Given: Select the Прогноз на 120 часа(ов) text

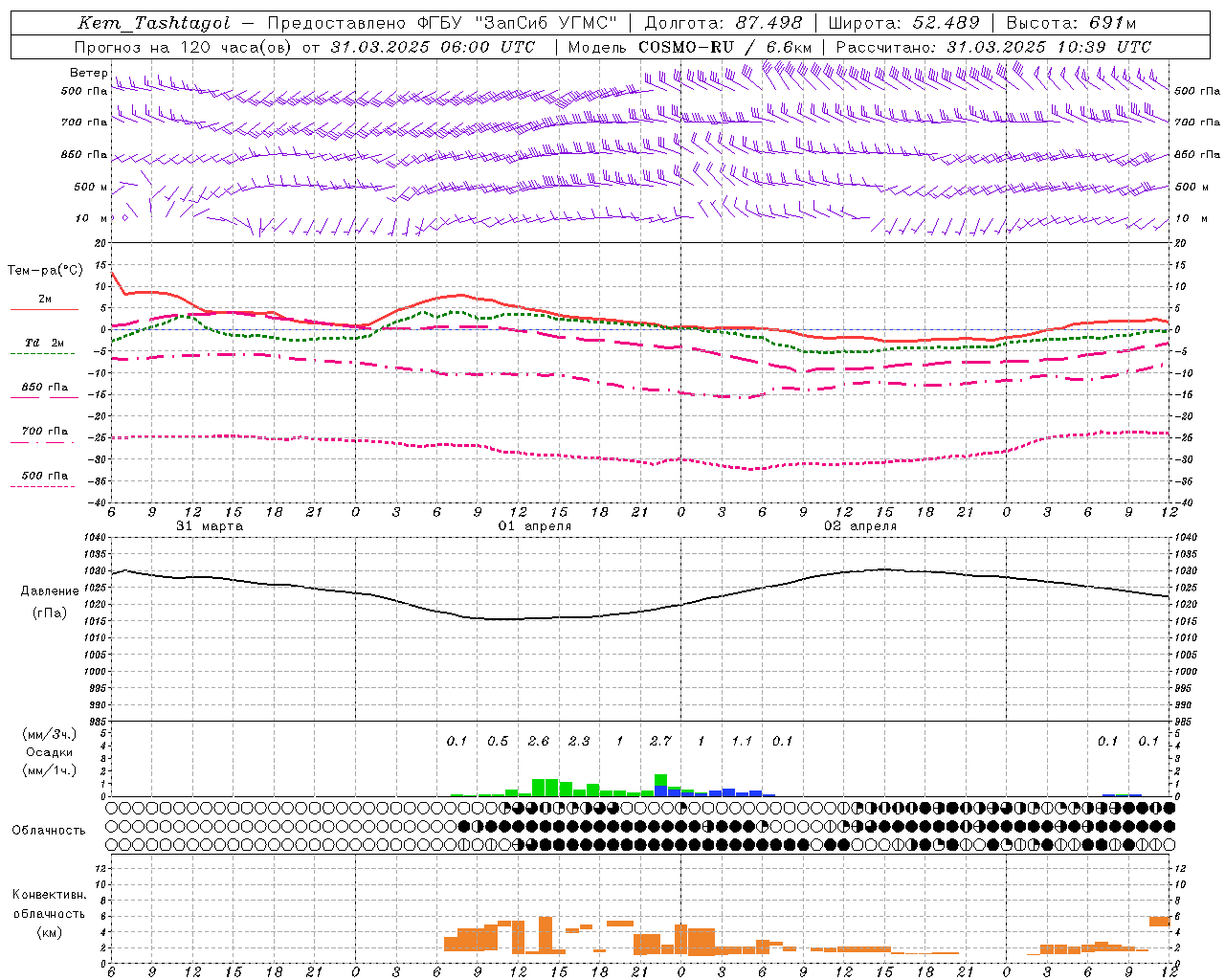Looking at the screenshot, I should (183, 47).
